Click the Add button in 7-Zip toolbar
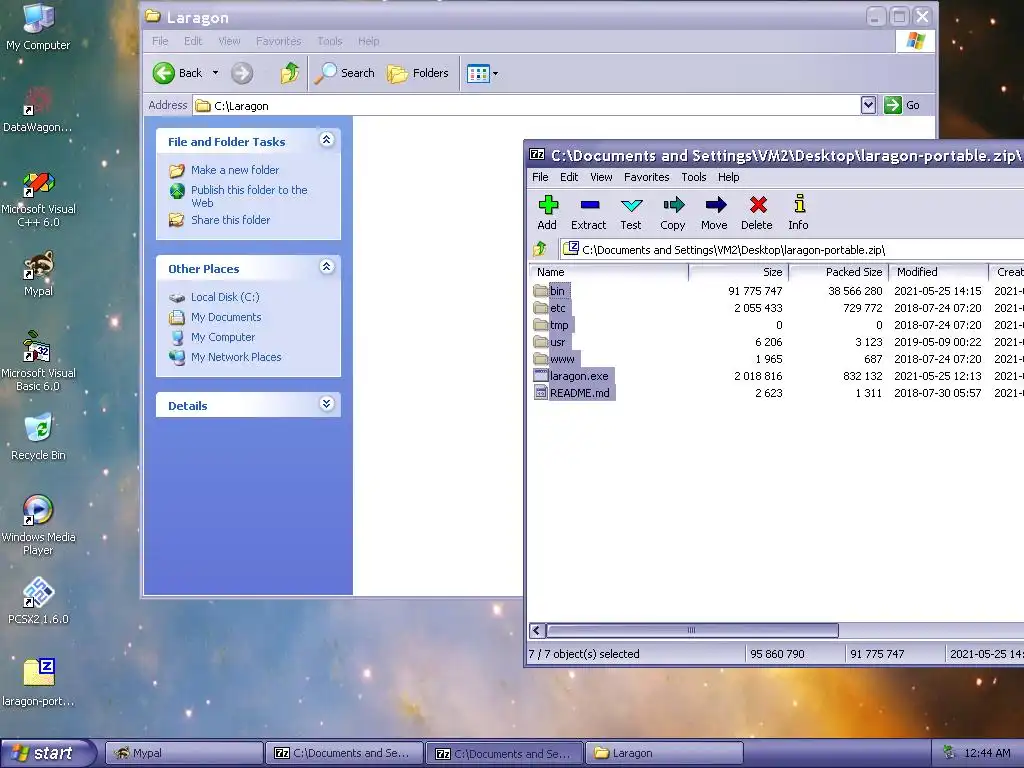 547,213
